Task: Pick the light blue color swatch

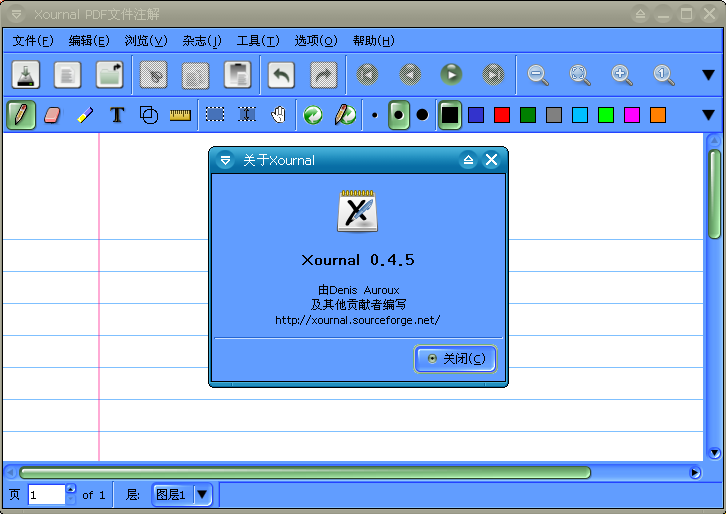Action: [x=580, y=115]
